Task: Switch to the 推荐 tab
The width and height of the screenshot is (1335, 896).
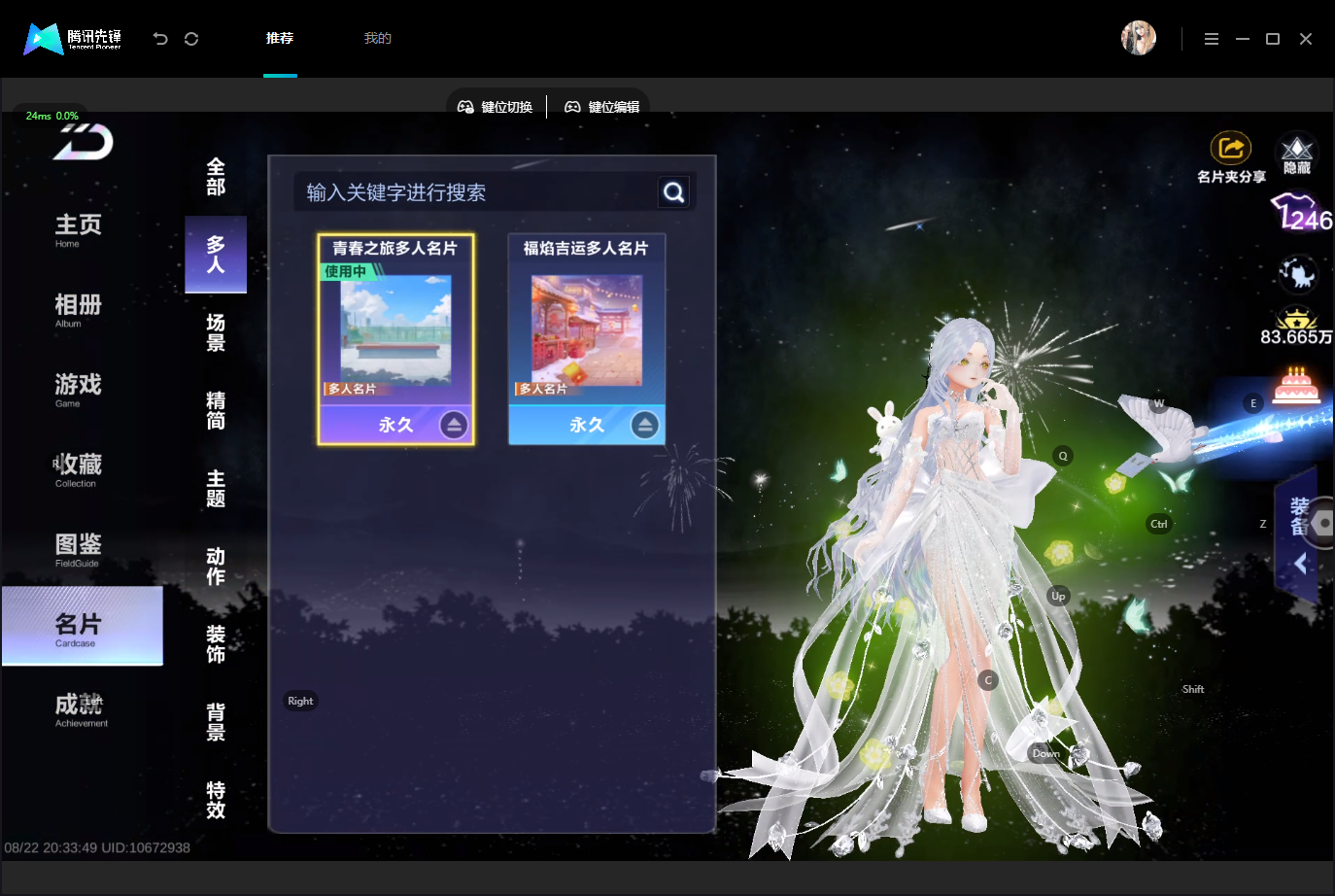Action: [x=280, y=39]
